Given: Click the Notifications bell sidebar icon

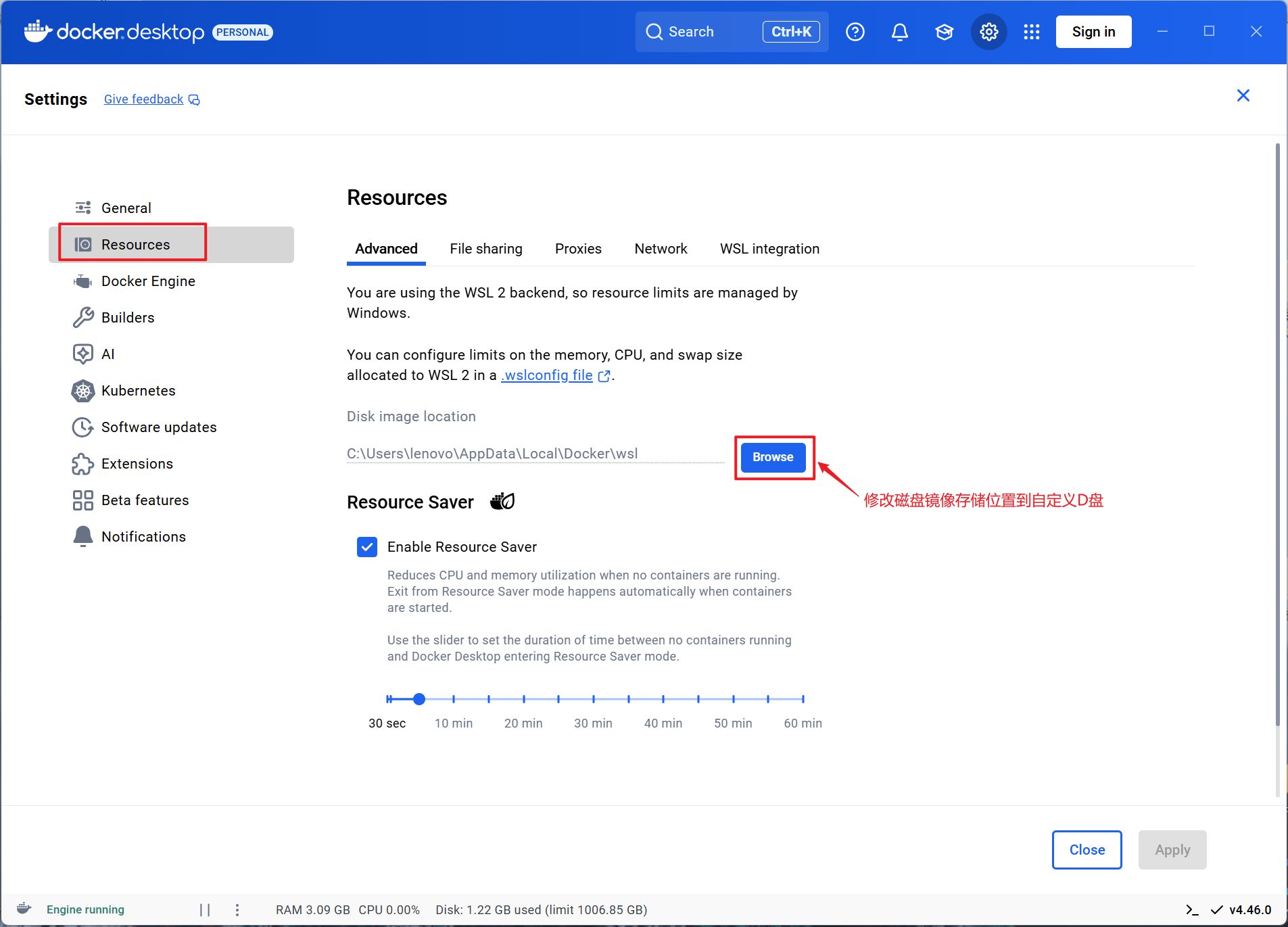Looking at the screenshot, I should pyautogui.click(x=82, y=536).
